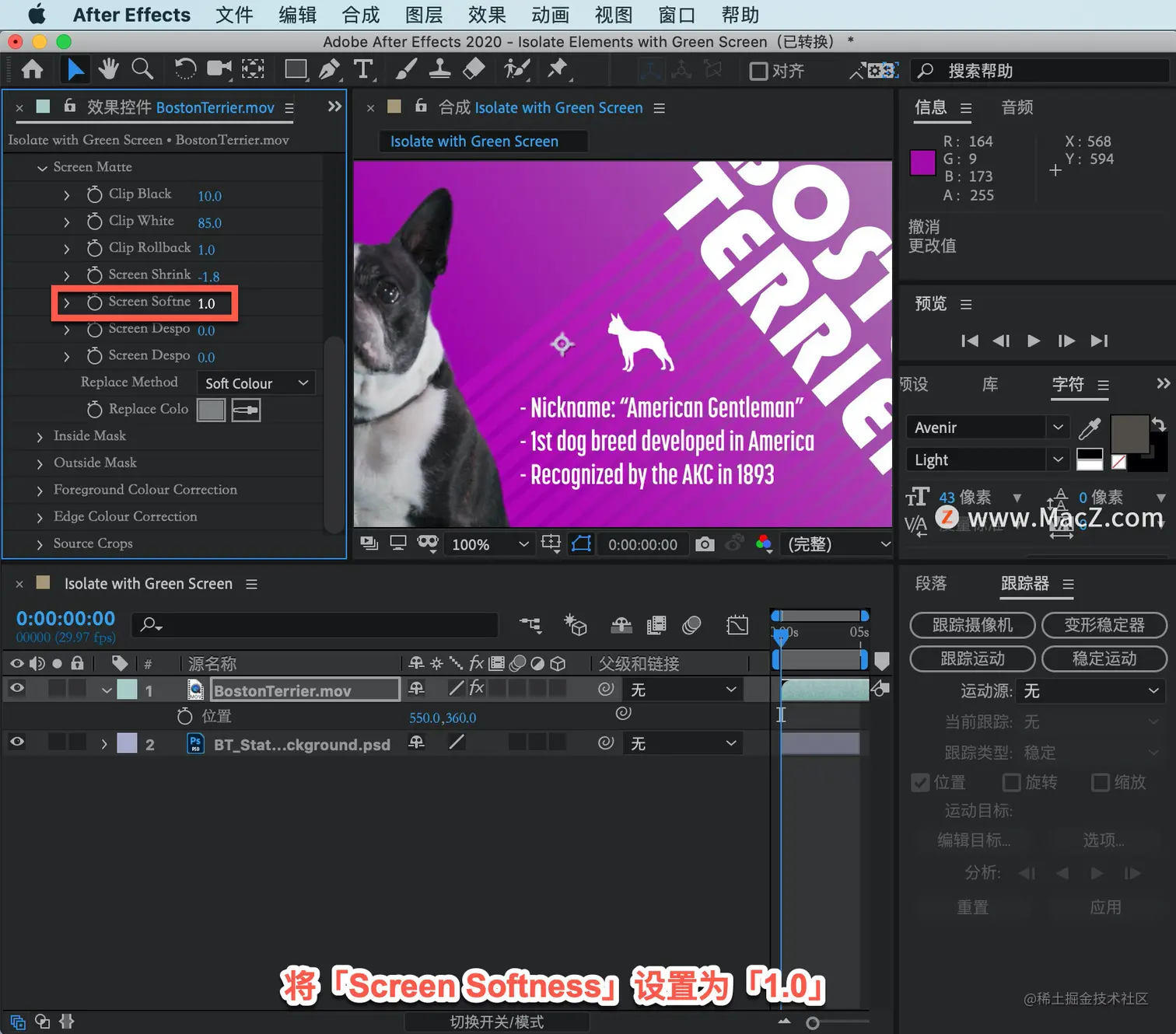Switch to the 音频 tab
1176x1034 pixels.
pyautogui.click(x=1017, y=107)
